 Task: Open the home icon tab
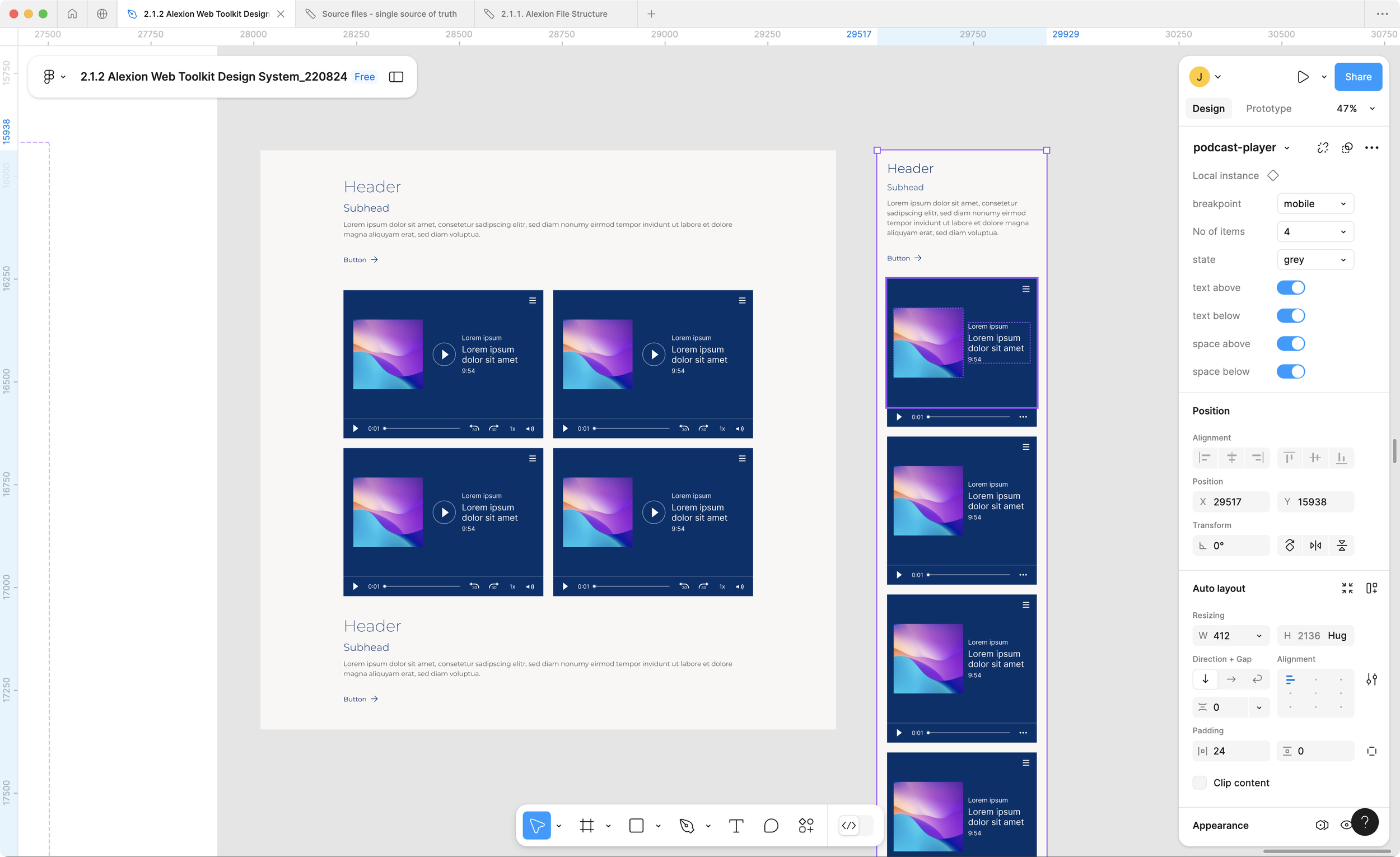pos(72,13)
